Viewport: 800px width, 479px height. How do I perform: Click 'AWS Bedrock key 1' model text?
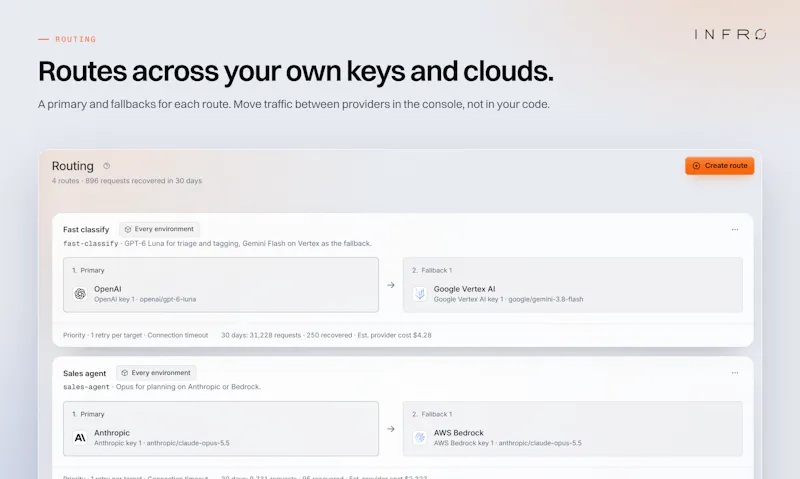click(508, 443)
